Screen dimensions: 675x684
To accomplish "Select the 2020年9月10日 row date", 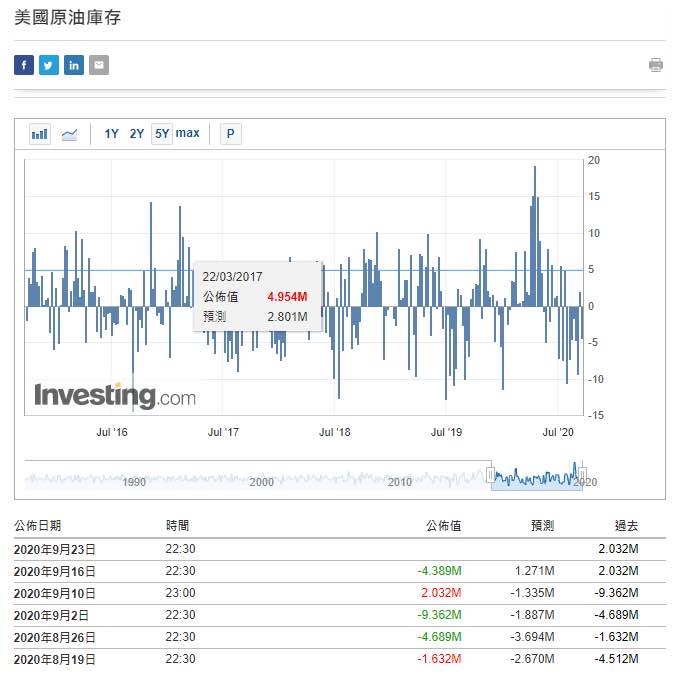I will (x=55, y=594).
